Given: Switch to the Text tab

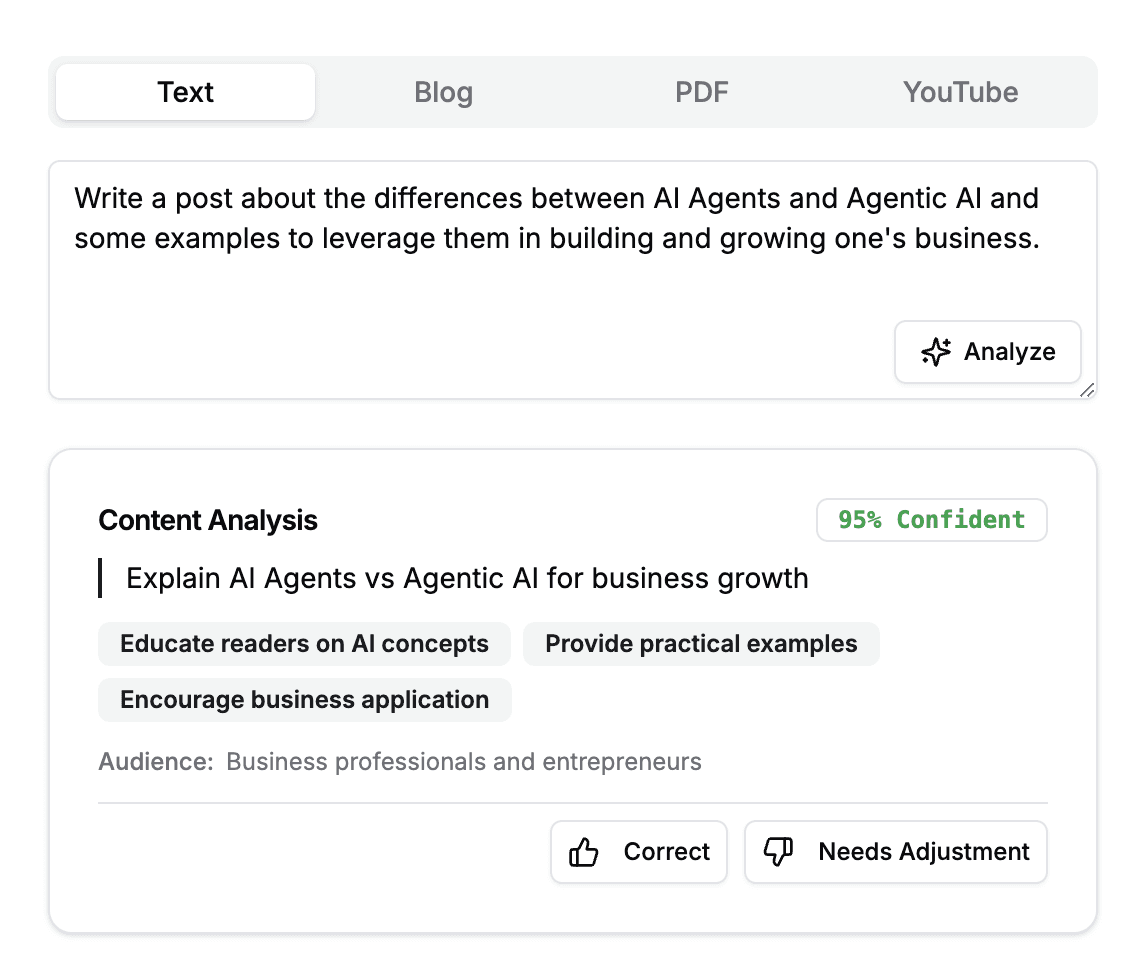Looking at the screenshot, I should click(x=186, y=92).
